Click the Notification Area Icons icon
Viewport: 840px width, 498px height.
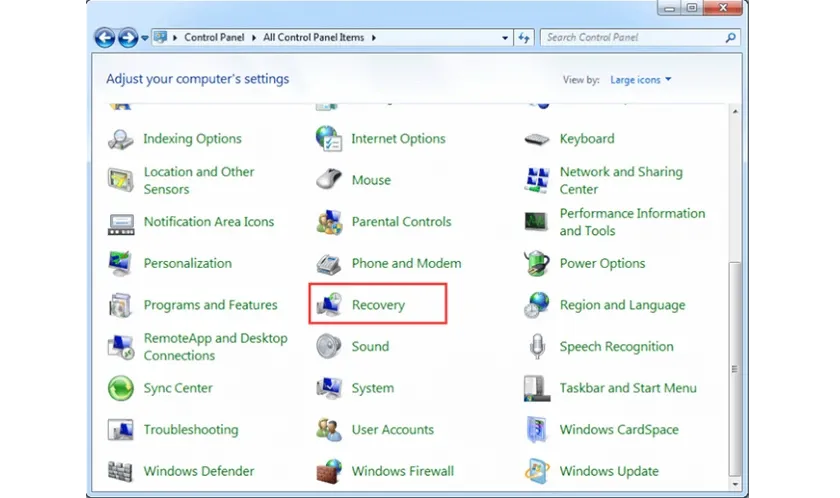pos(121,224)
